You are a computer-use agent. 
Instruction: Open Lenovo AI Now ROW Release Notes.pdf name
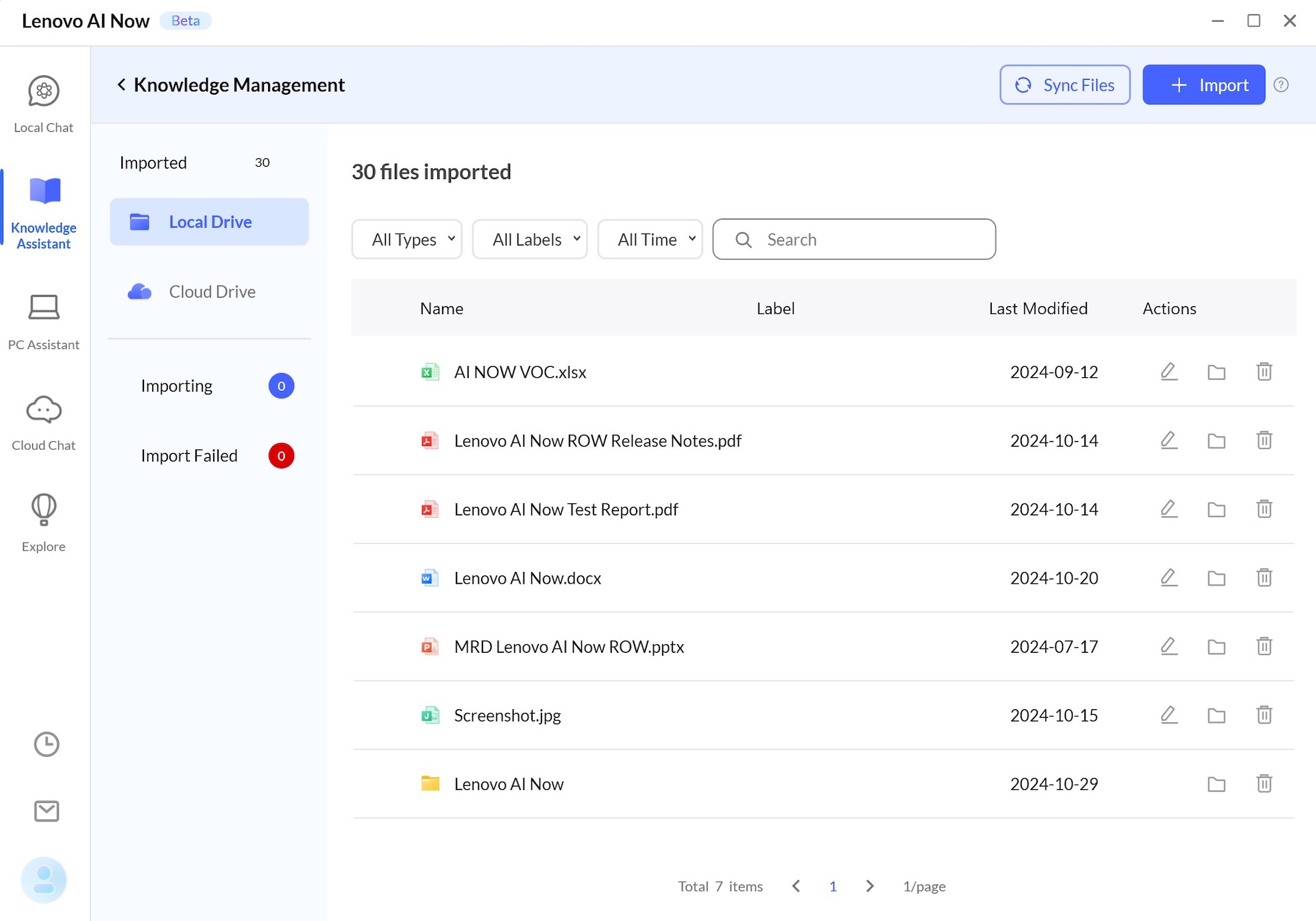tap(598, 440)
